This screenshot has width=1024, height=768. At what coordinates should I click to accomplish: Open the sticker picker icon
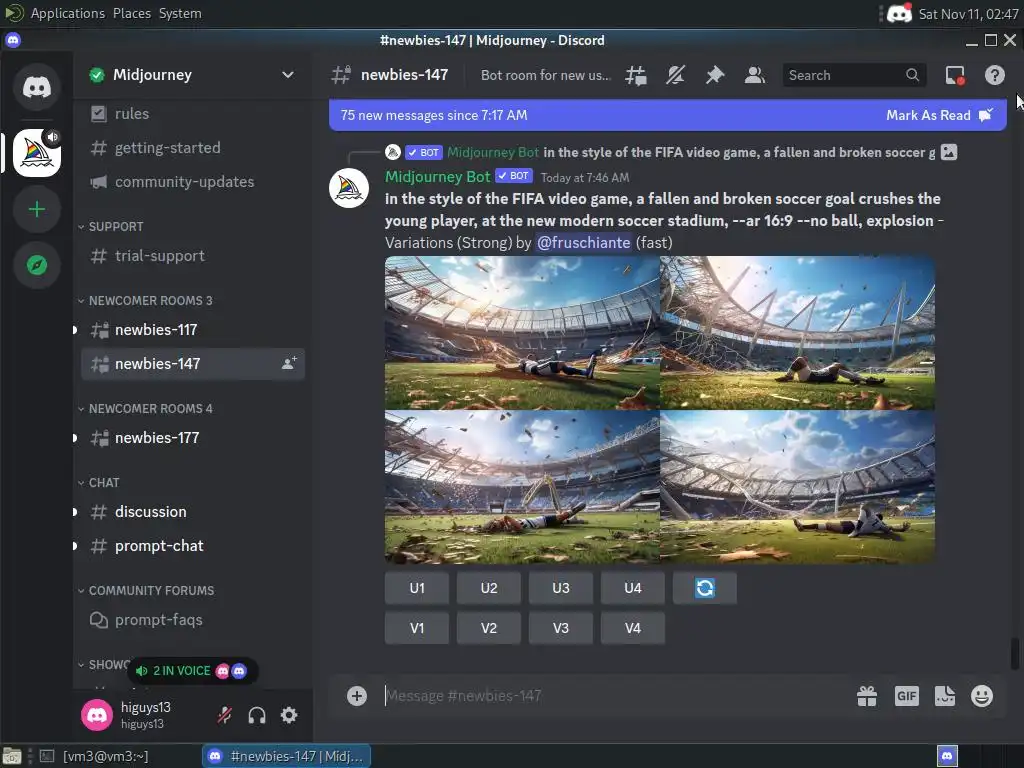point(945,696)
